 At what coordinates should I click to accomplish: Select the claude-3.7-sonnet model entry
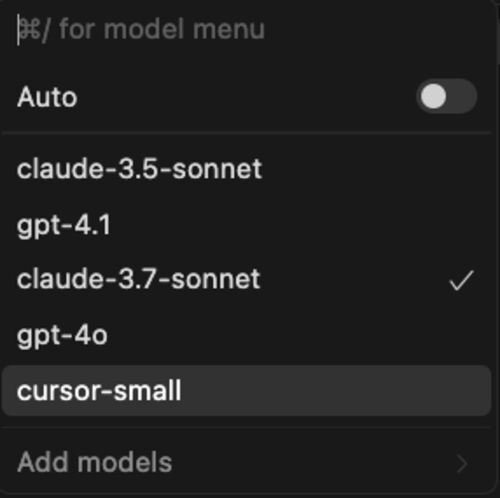247,279
